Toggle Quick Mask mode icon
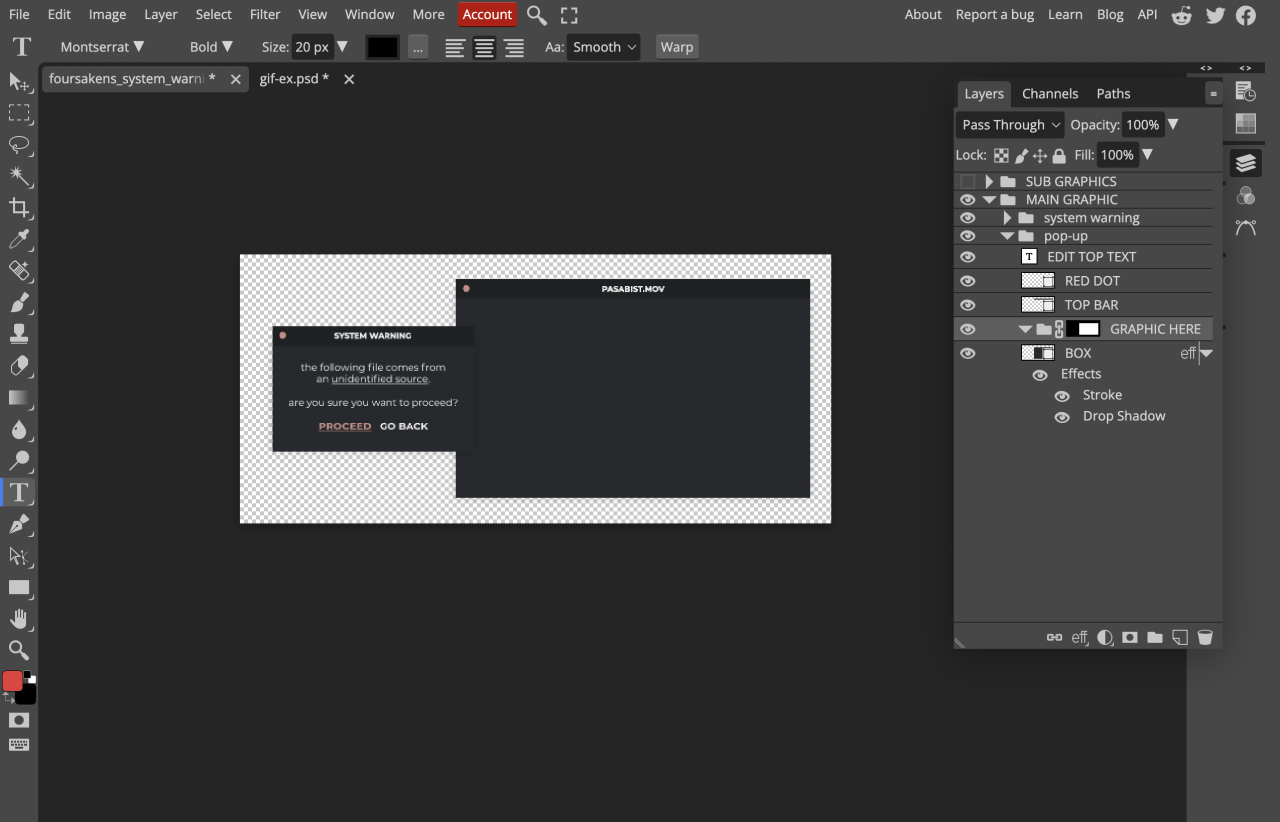 (19, 720)
